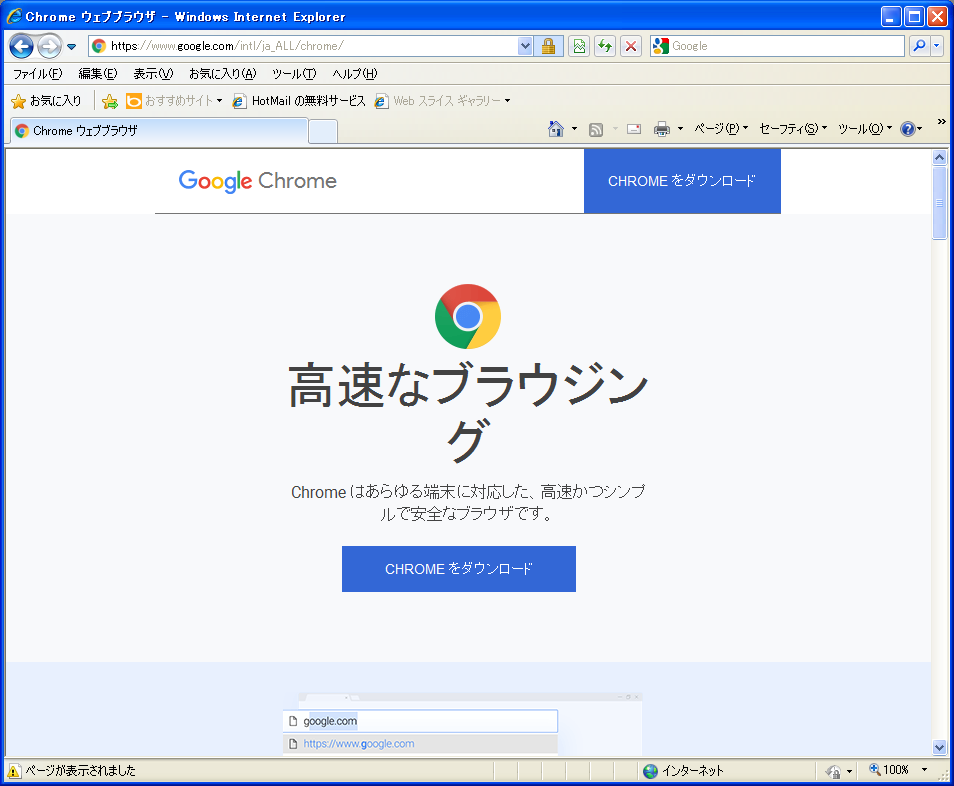Expand the command bar overflow chevron
Viewport: 954px width, 786px height.
point(941,122)
